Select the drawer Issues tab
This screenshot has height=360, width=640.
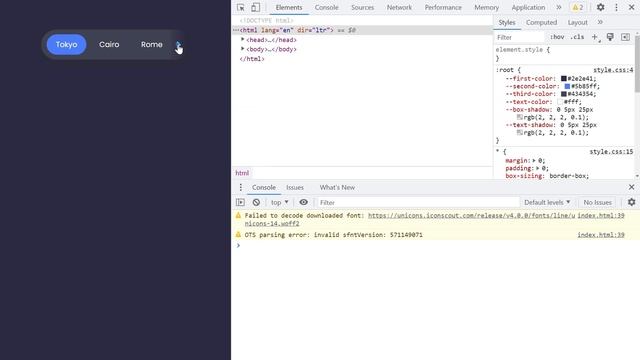pos(295,187)
